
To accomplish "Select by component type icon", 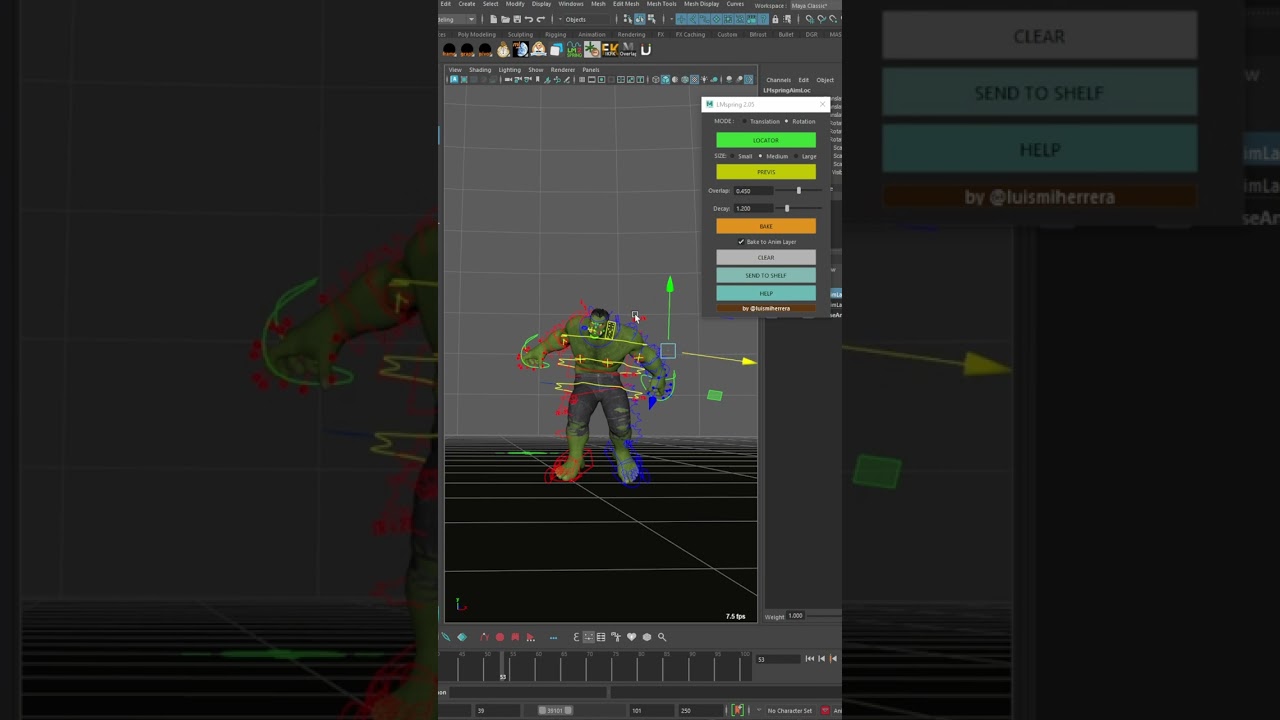I will pos(652,19).
